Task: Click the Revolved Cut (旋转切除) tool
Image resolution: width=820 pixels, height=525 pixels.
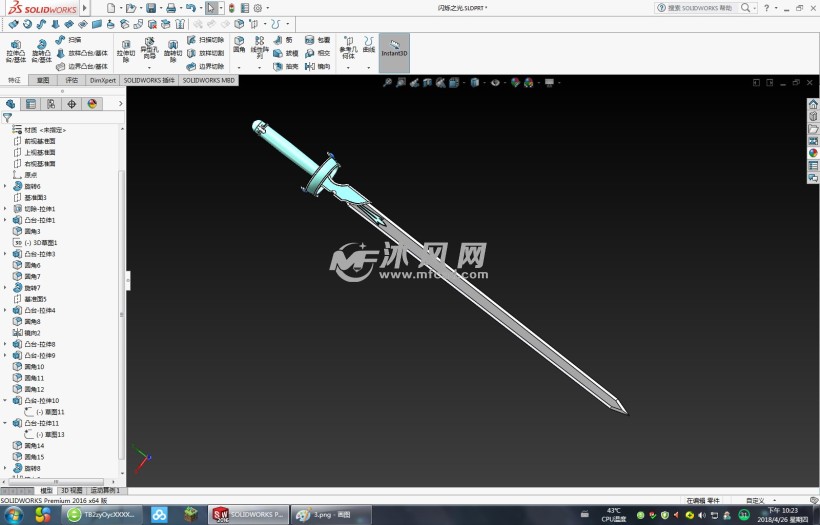Action: pos(173,51)
